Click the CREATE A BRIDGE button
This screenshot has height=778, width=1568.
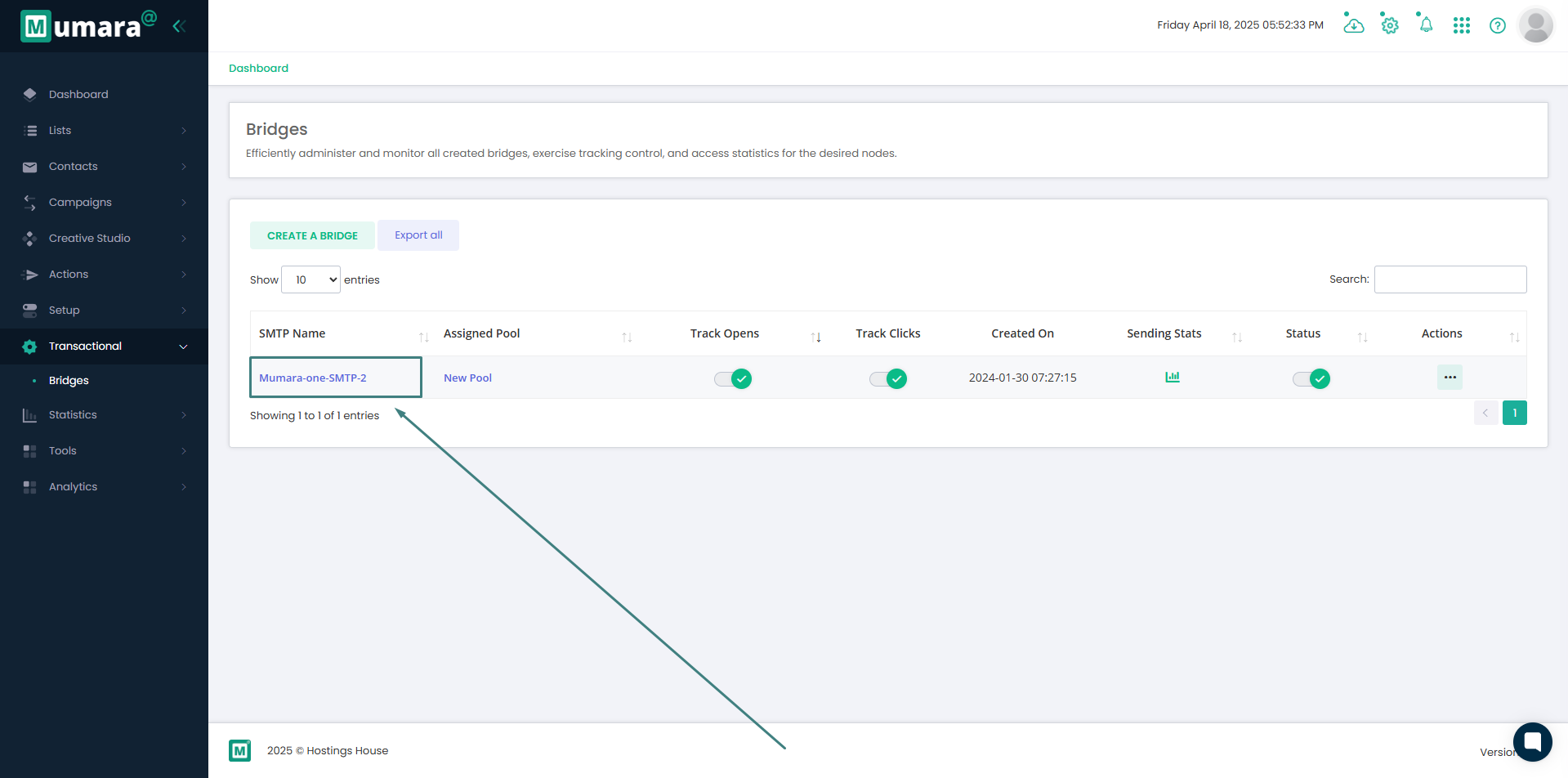[x=312, y=235]
